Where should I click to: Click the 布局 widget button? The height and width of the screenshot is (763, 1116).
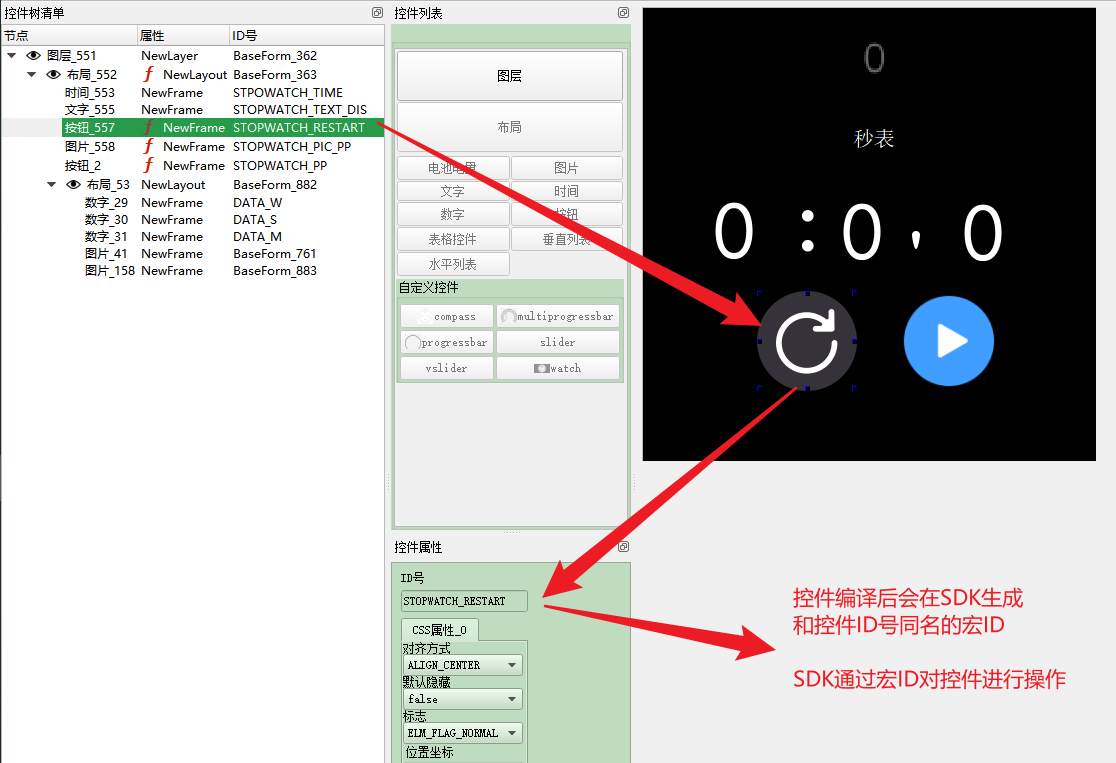click(x=510, y=127)
